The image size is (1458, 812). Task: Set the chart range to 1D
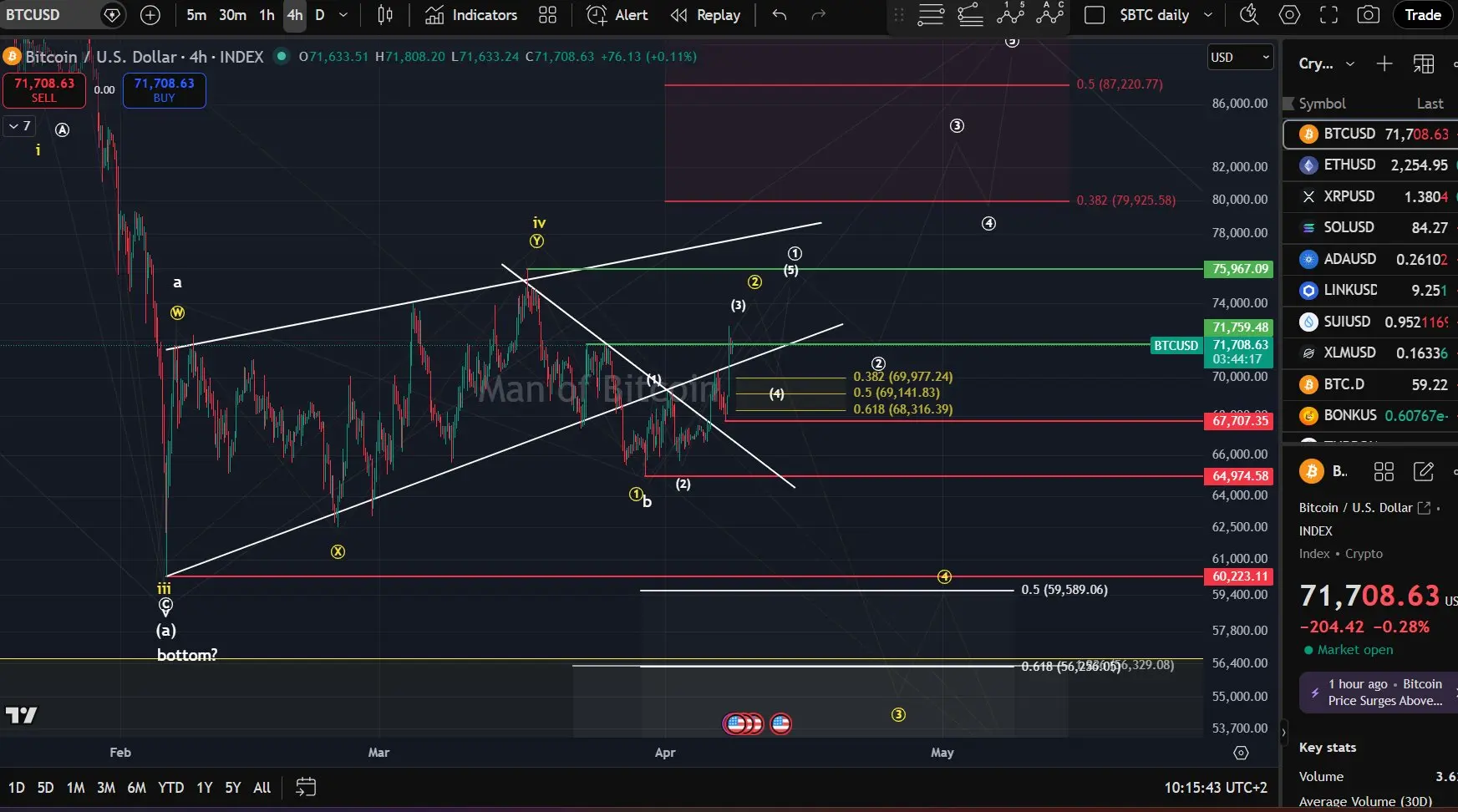17,787
